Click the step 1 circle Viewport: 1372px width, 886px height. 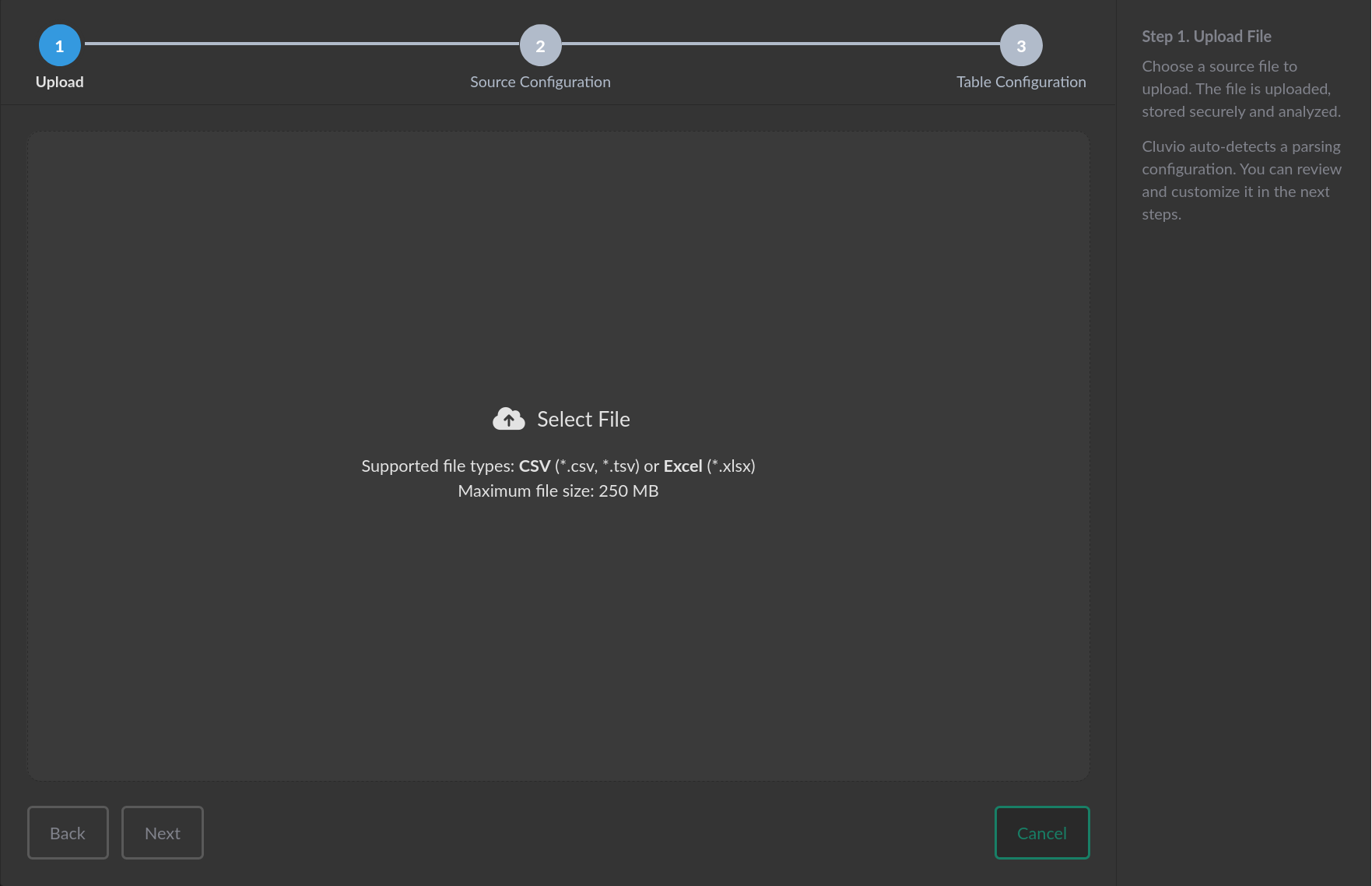[59, 46]
